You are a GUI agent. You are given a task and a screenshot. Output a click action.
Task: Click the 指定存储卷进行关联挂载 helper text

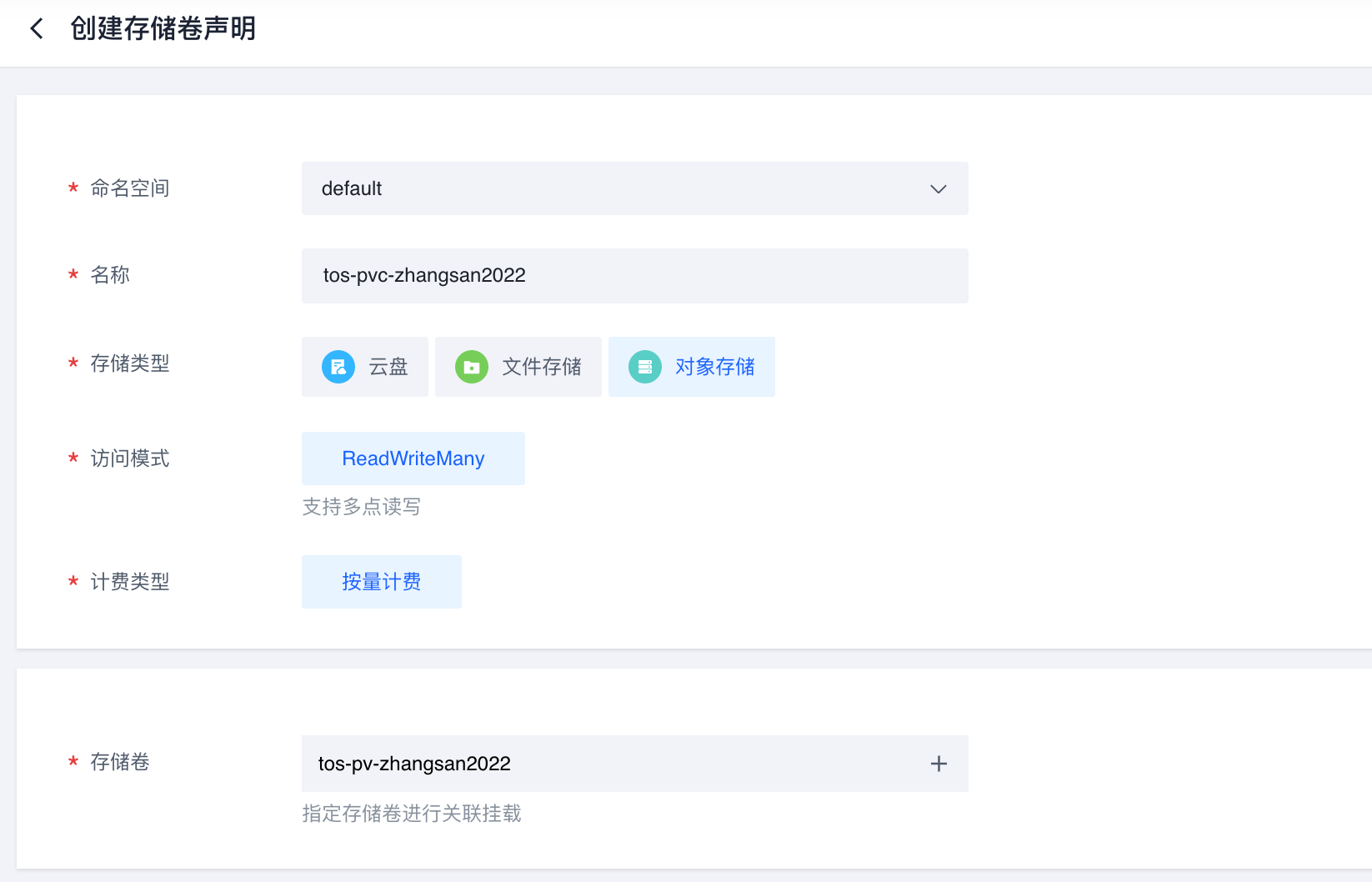coord(412,814)
